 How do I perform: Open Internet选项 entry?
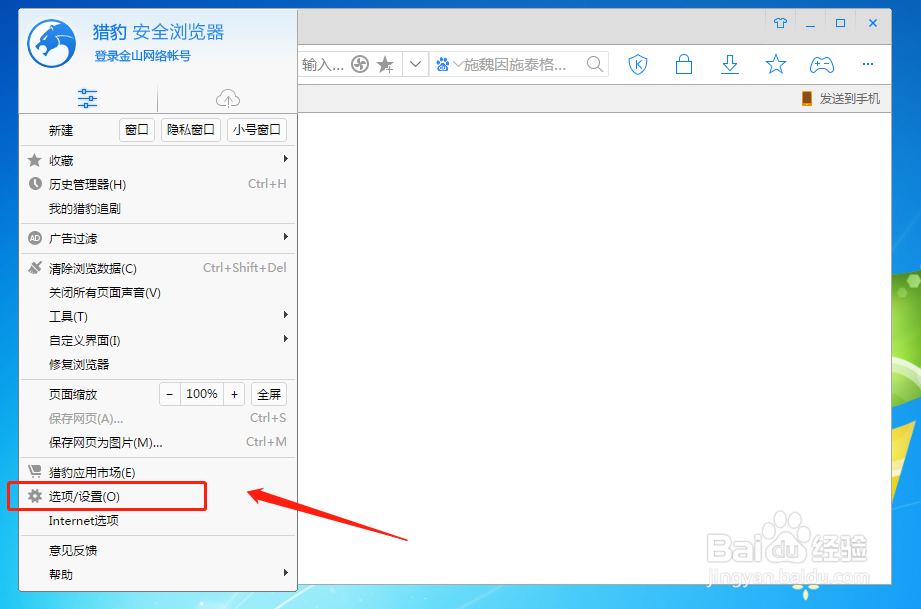[158, 521]
